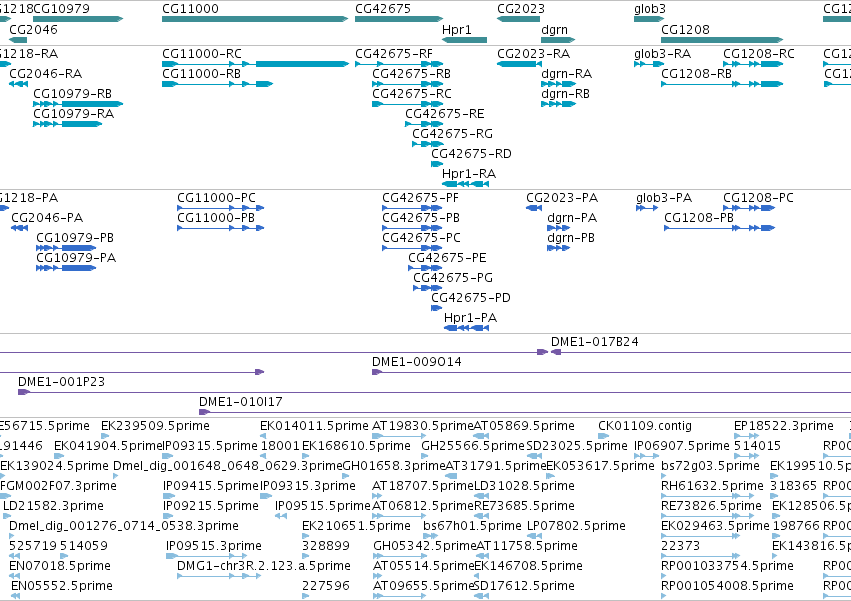Click protein label CG10979-PB
Viewport: 851px width, 601px height.
[75, 238]
